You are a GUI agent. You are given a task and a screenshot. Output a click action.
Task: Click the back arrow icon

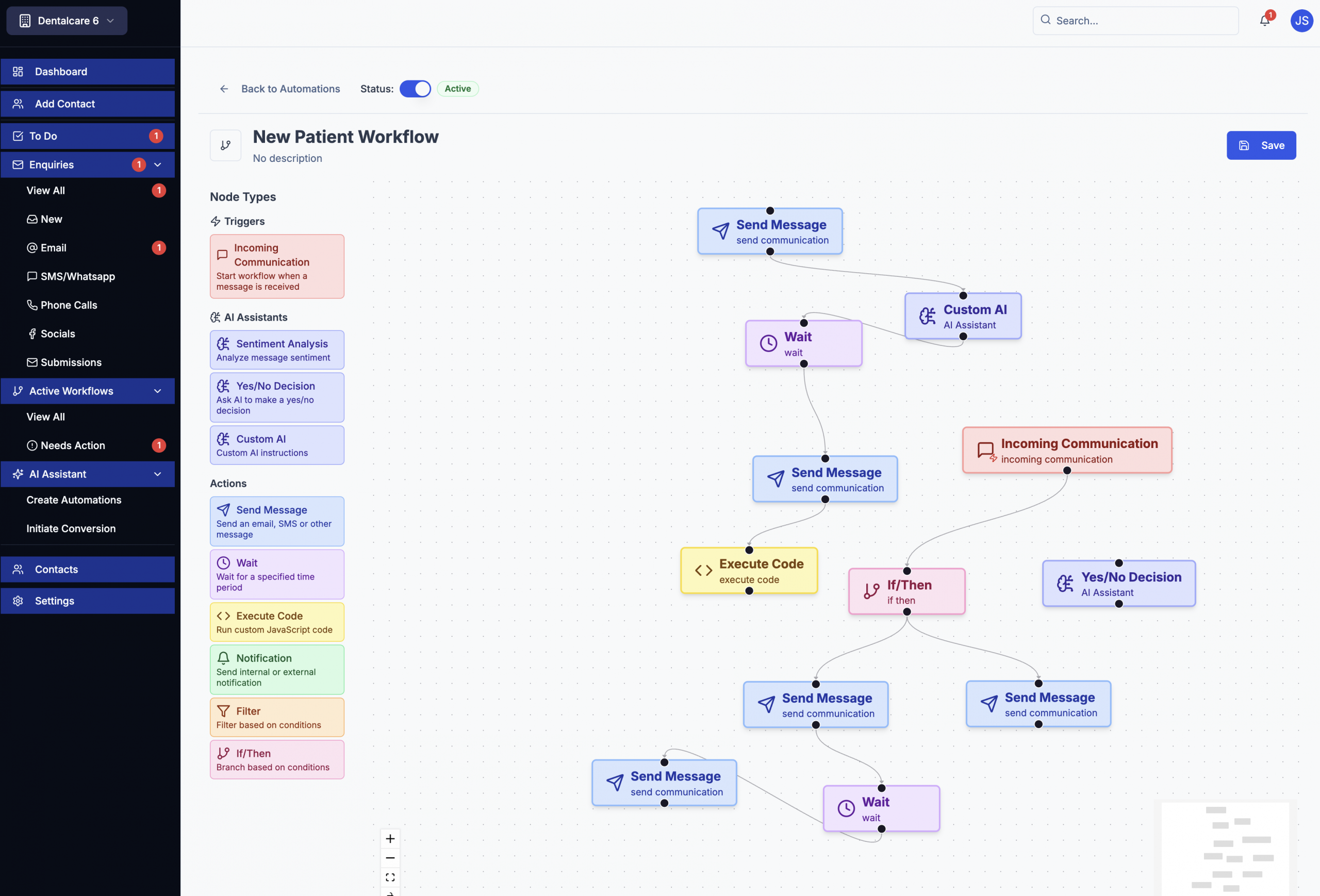coord(224,89)
